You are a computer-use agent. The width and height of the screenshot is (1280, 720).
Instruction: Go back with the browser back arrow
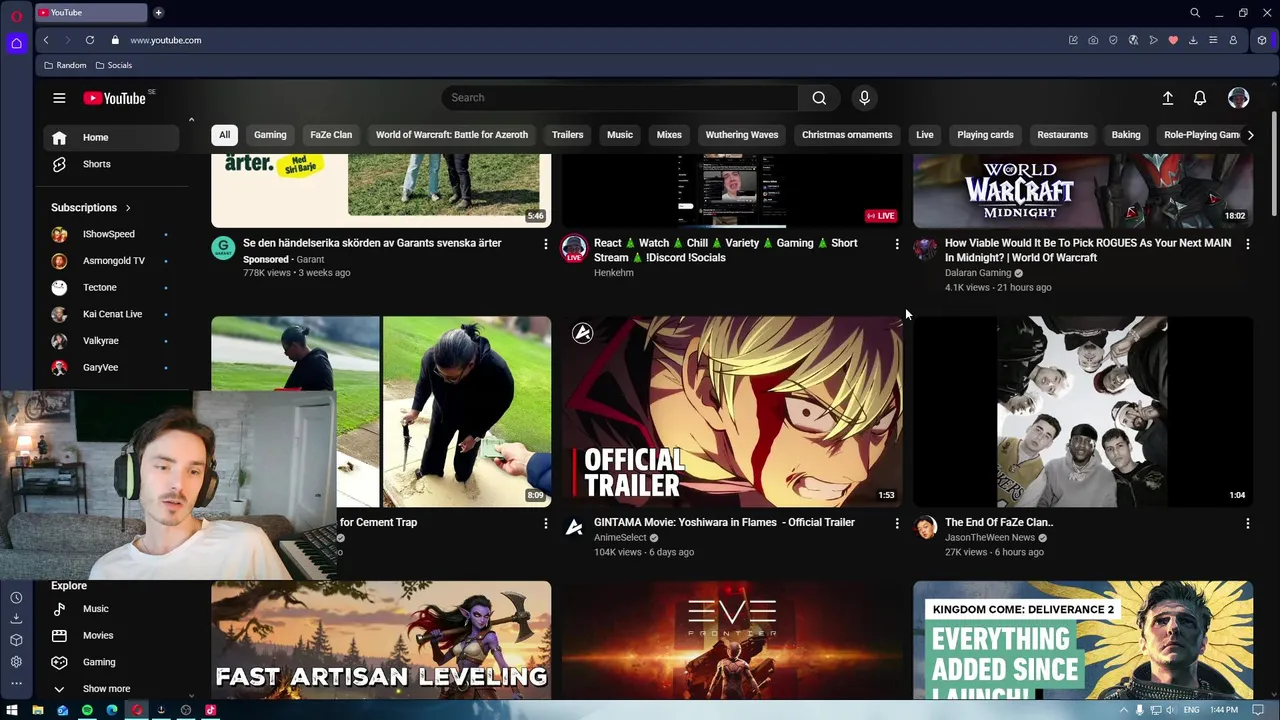(x=46, y=40)
